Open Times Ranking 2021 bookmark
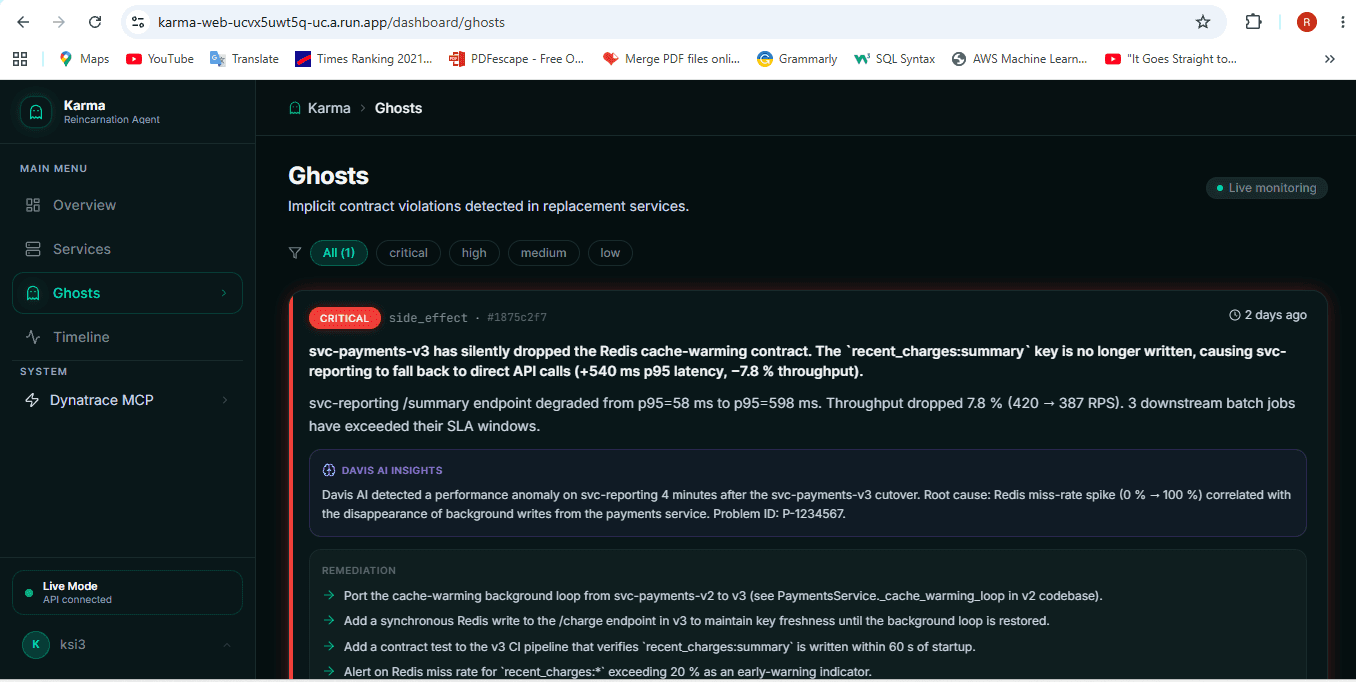Viewport: 1356px width, 682px height. click(x=363, y=59)
